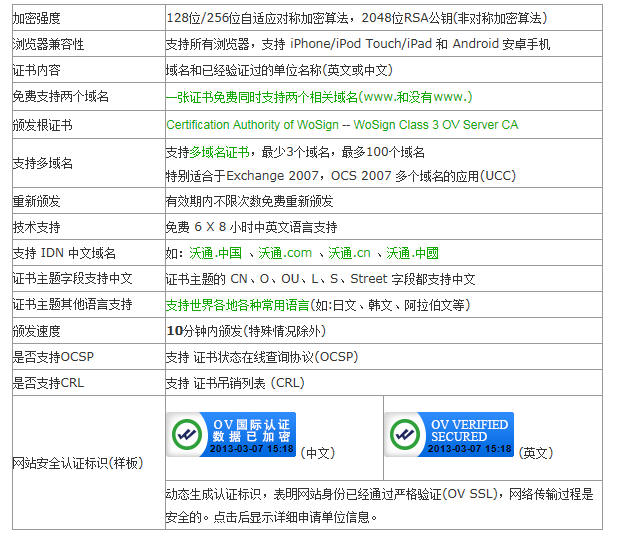
Task: Click the line starting 动态生成认证标识
Action: coord(379,494)
